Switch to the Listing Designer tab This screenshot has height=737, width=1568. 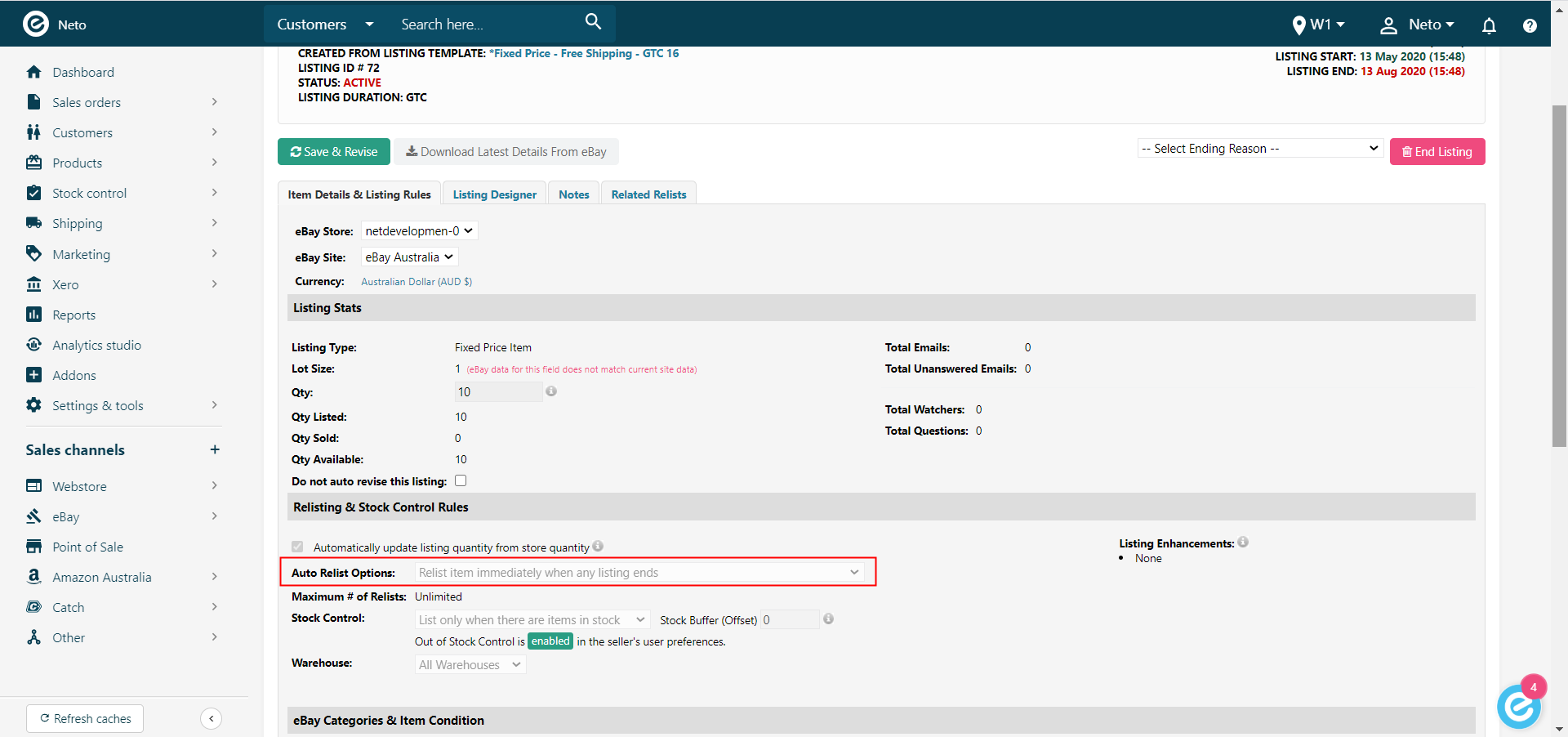point(495,194)
